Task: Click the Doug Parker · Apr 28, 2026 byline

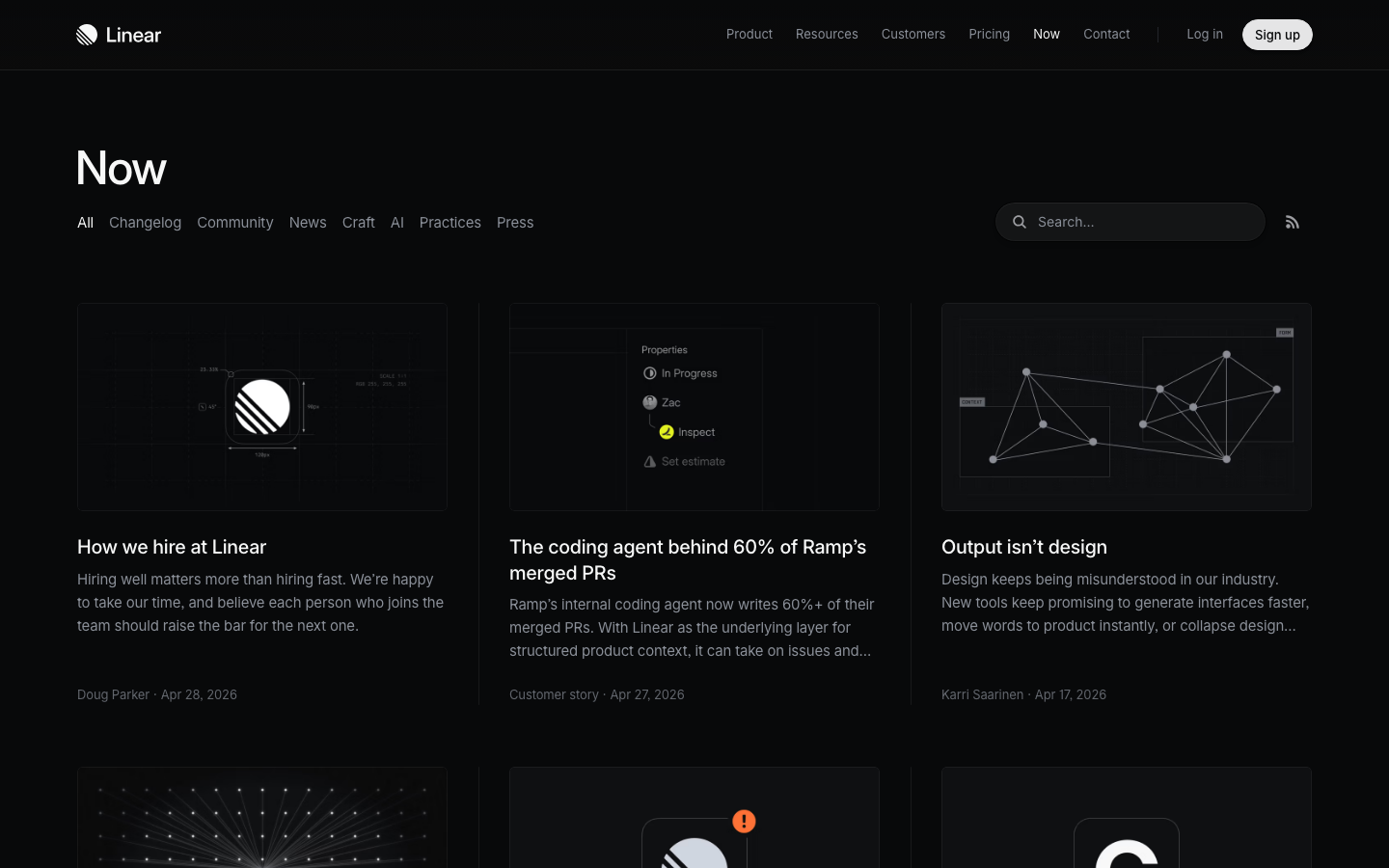Action: (157, 694)
